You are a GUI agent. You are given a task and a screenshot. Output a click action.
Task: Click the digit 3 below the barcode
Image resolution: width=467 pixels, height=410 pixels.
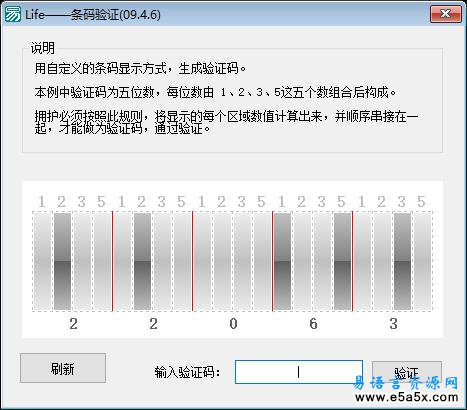click(x=393, y=324)
